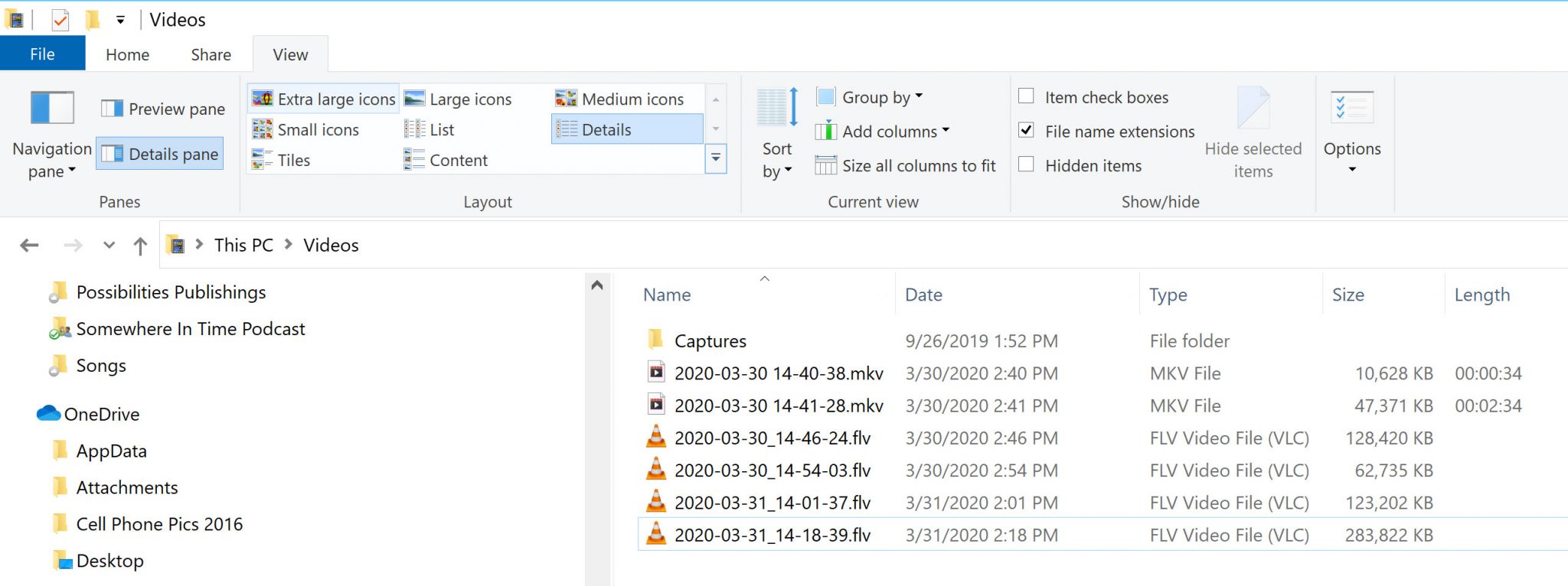
Task: Open the File menu tab
Action: click(42, 55)
